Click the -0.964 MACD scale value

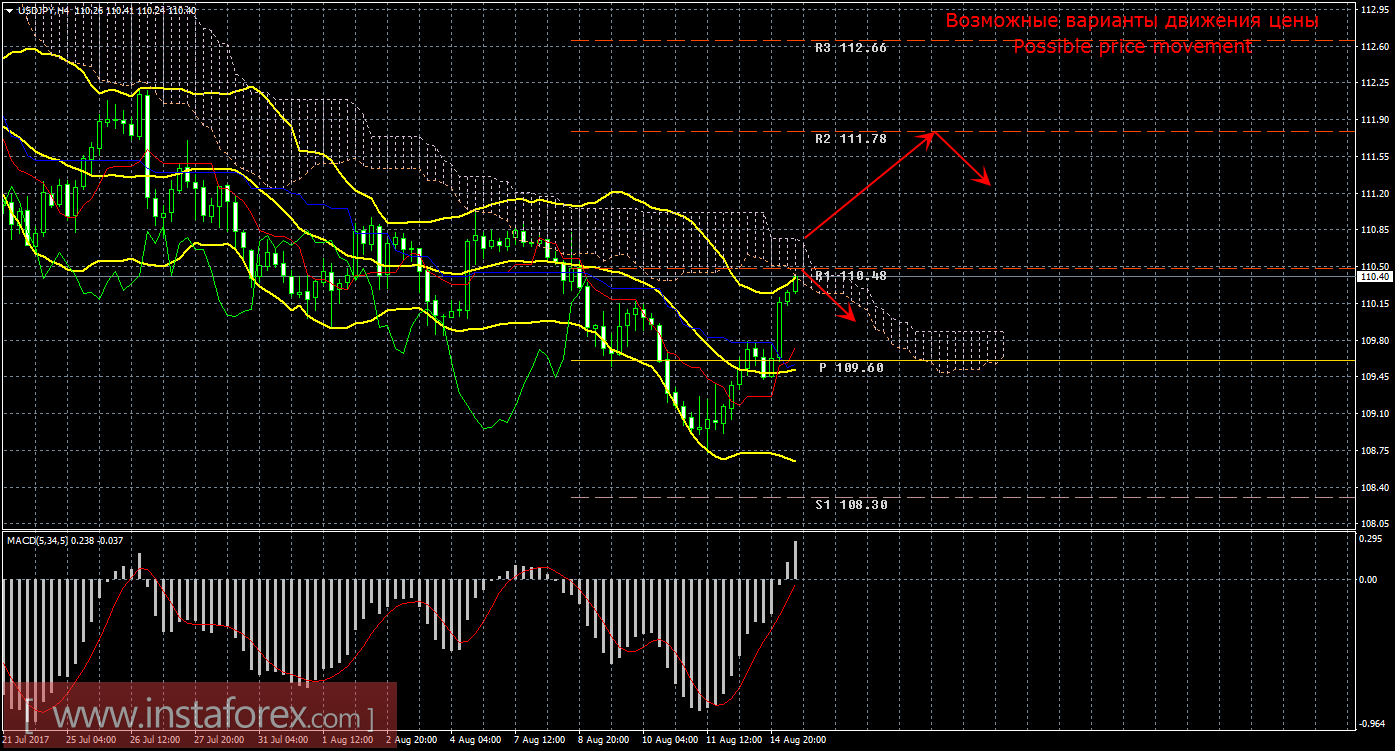1372,724
